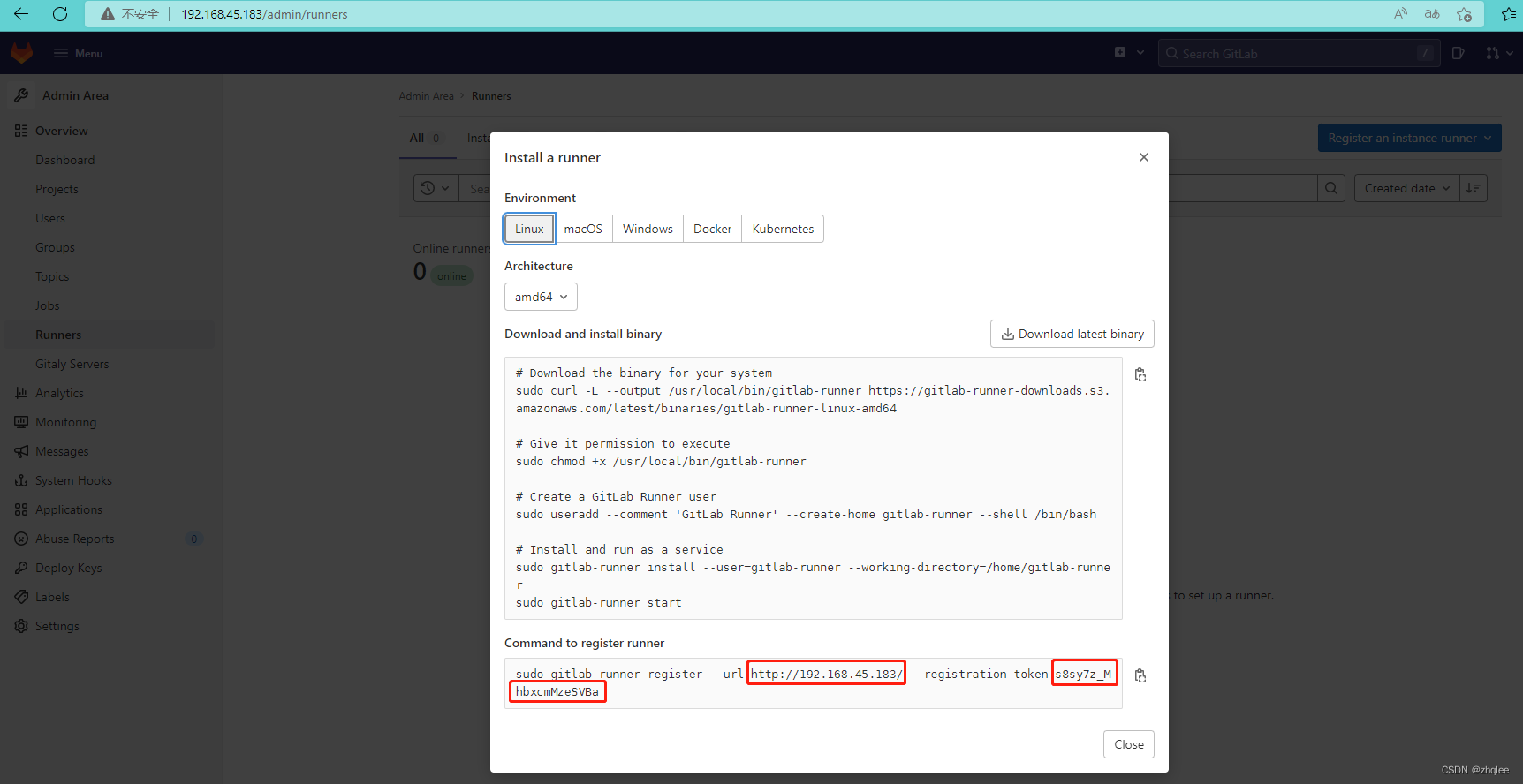Click the browser read aloud icon
Screen dimensions: 1523x784
click(x=1400, y=14)
